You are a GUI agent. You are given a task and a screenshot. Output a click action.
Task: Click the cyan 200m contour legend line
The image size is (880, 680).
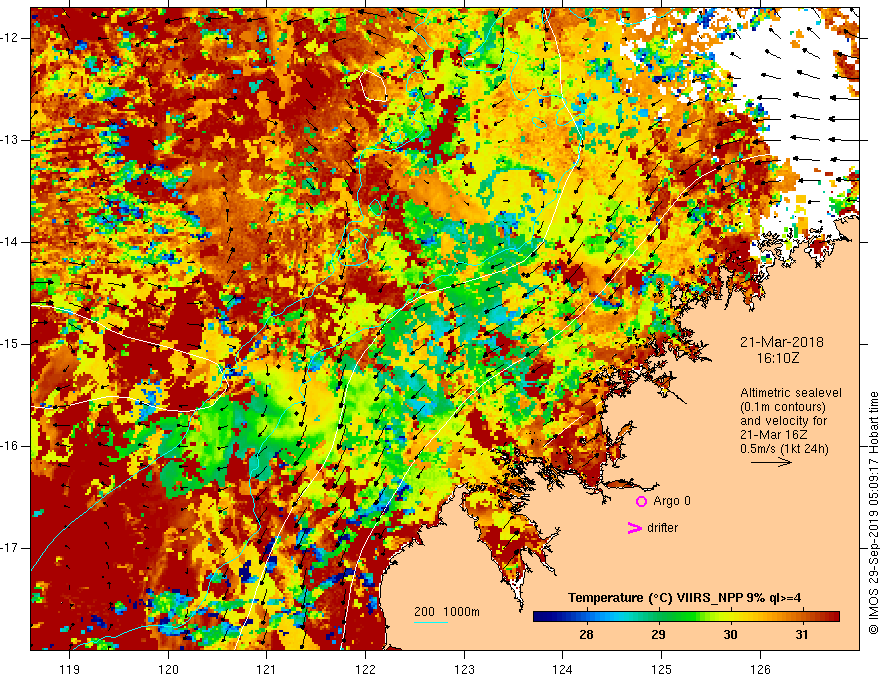tap(430, 622)
